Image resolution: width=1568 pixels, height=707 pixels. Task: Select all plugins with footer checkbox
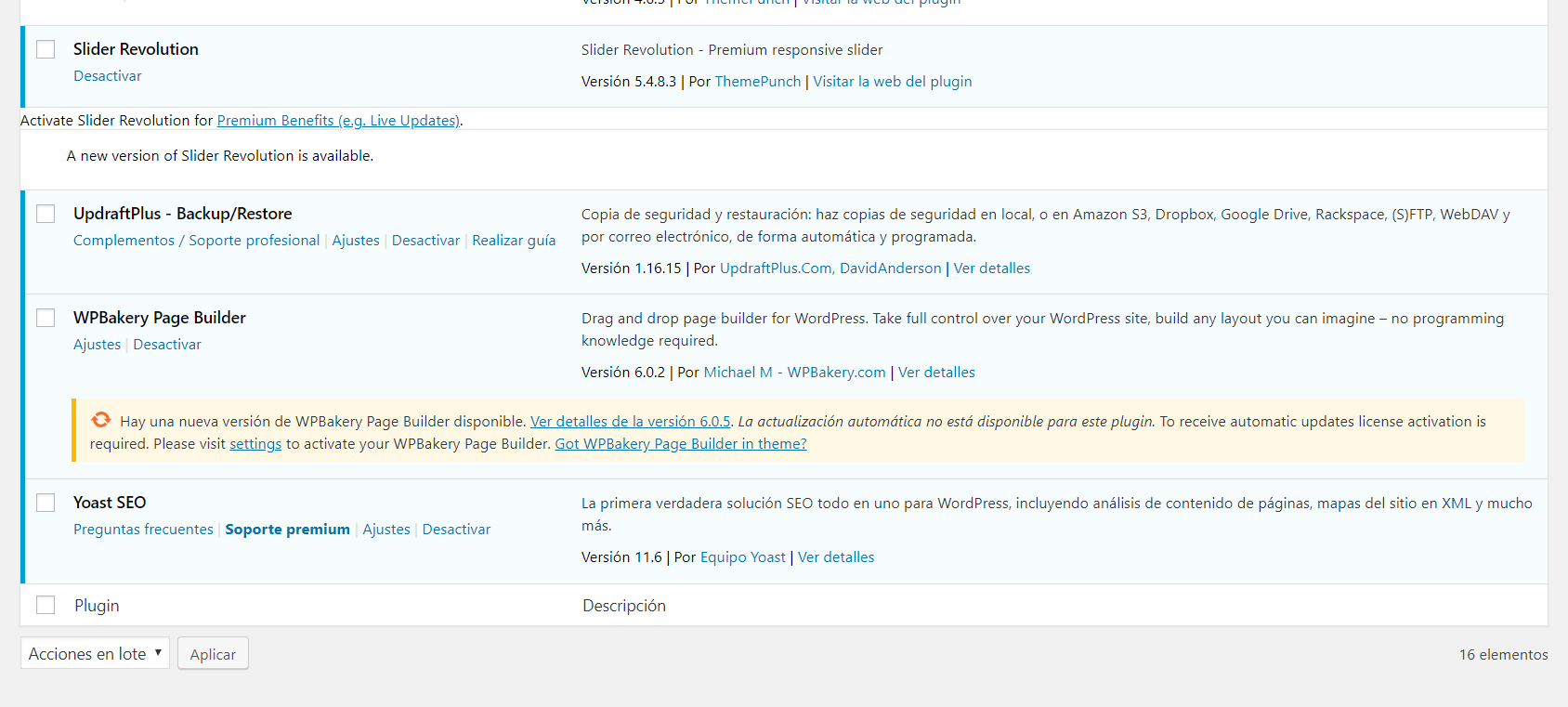click(46, 605)
